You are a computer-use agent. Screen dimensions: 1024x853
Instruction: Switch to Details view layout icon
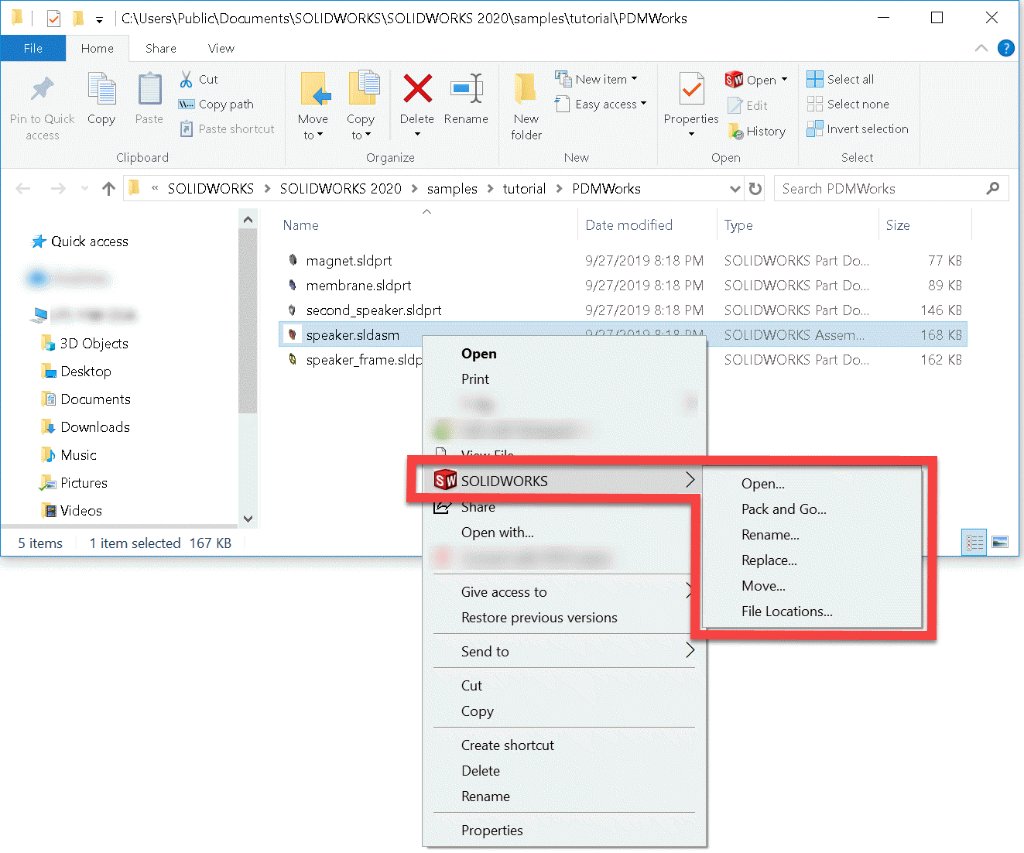[x=974, y=542]
